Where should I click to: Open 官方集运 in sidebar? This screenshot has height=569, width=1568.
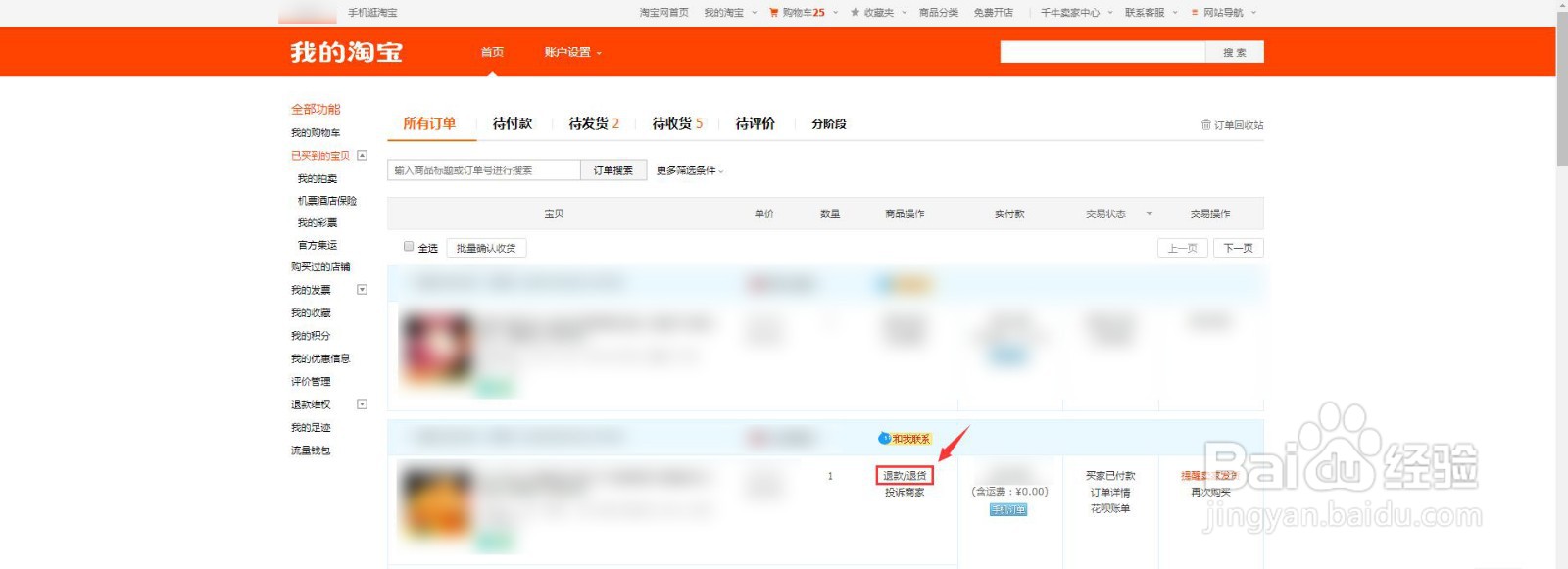point(318,246)
